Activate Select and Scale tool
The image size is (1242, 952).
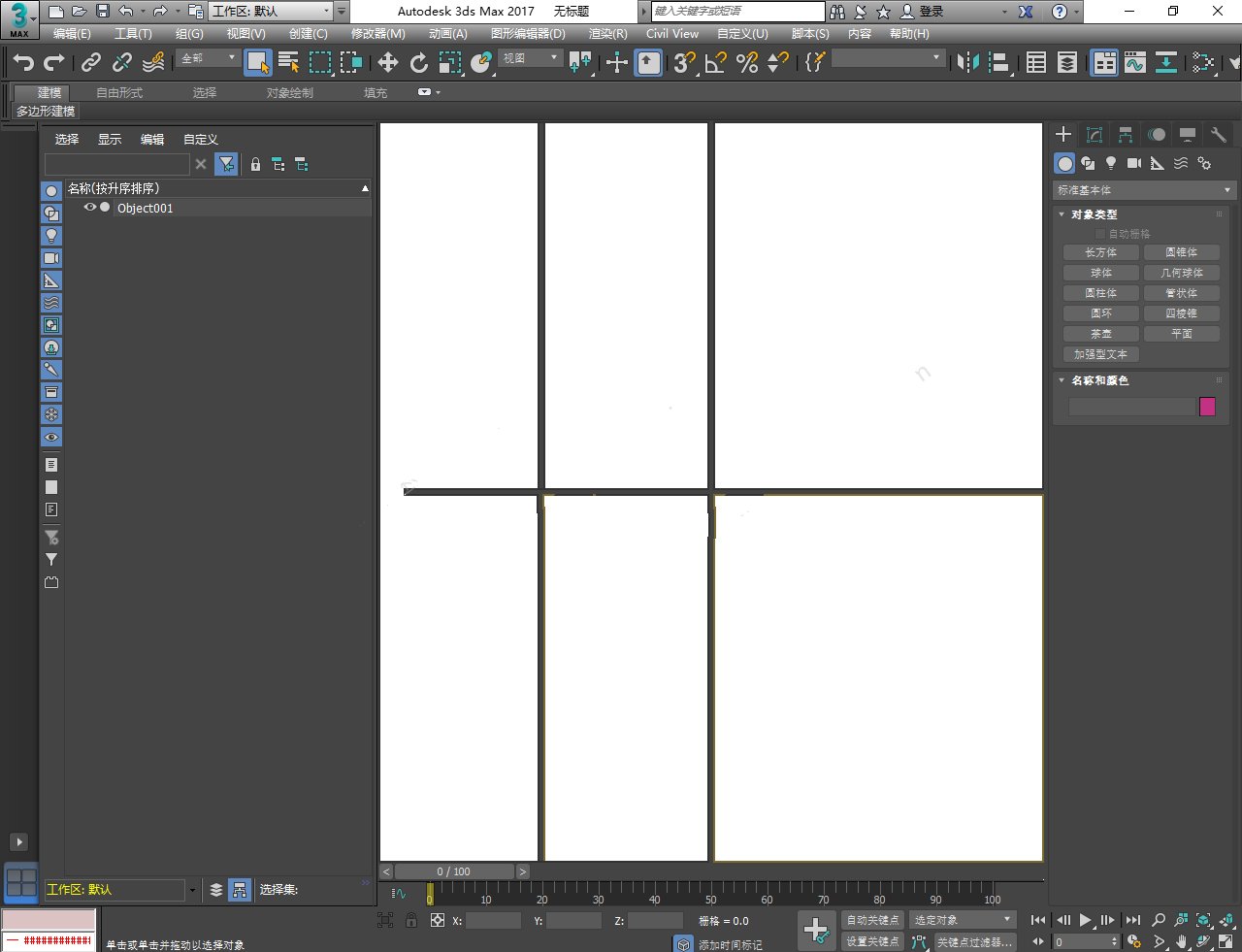point(450,63)
